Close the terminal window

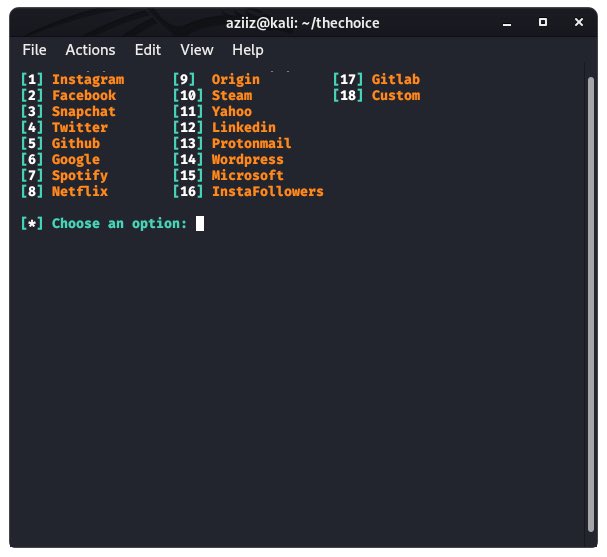click(x=579, y=22)
